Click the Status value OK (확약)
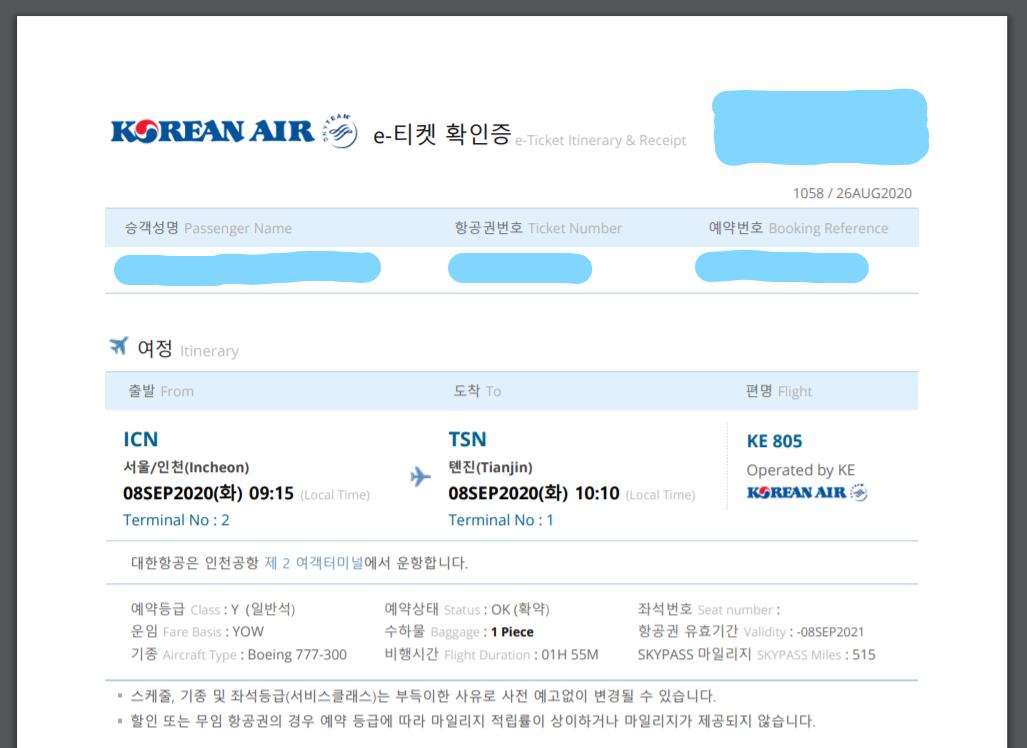This screenshot has width=1027, height=748. (520, 610)
